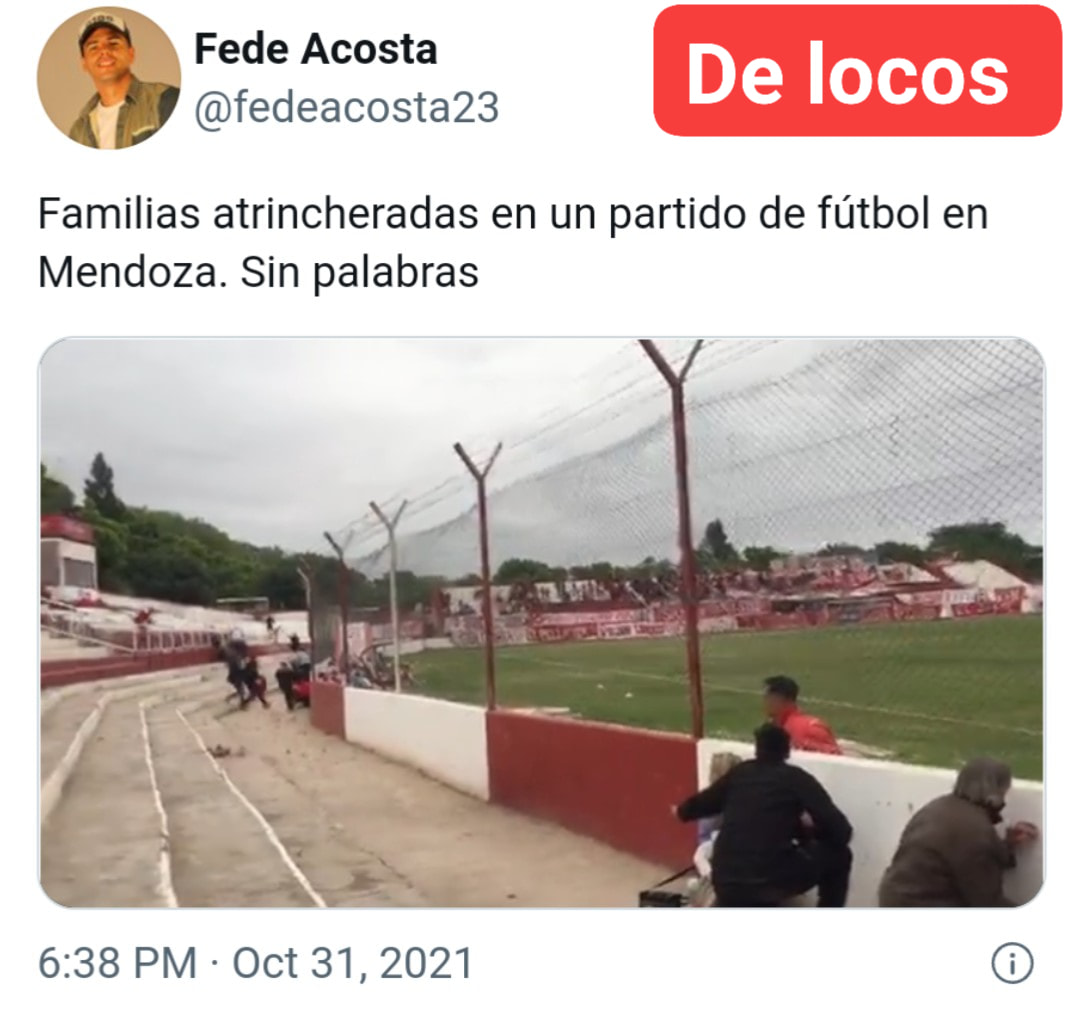Screen dimensions: 1080x1017
Task: Click the man in red on the pitch
Action: [x=799, y=715]
